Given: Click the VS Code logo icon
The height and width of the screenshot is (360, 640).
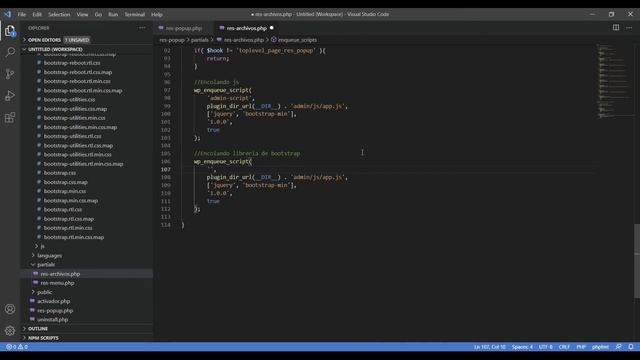Looking at the screenshot, I should click(x=8, y=14).
